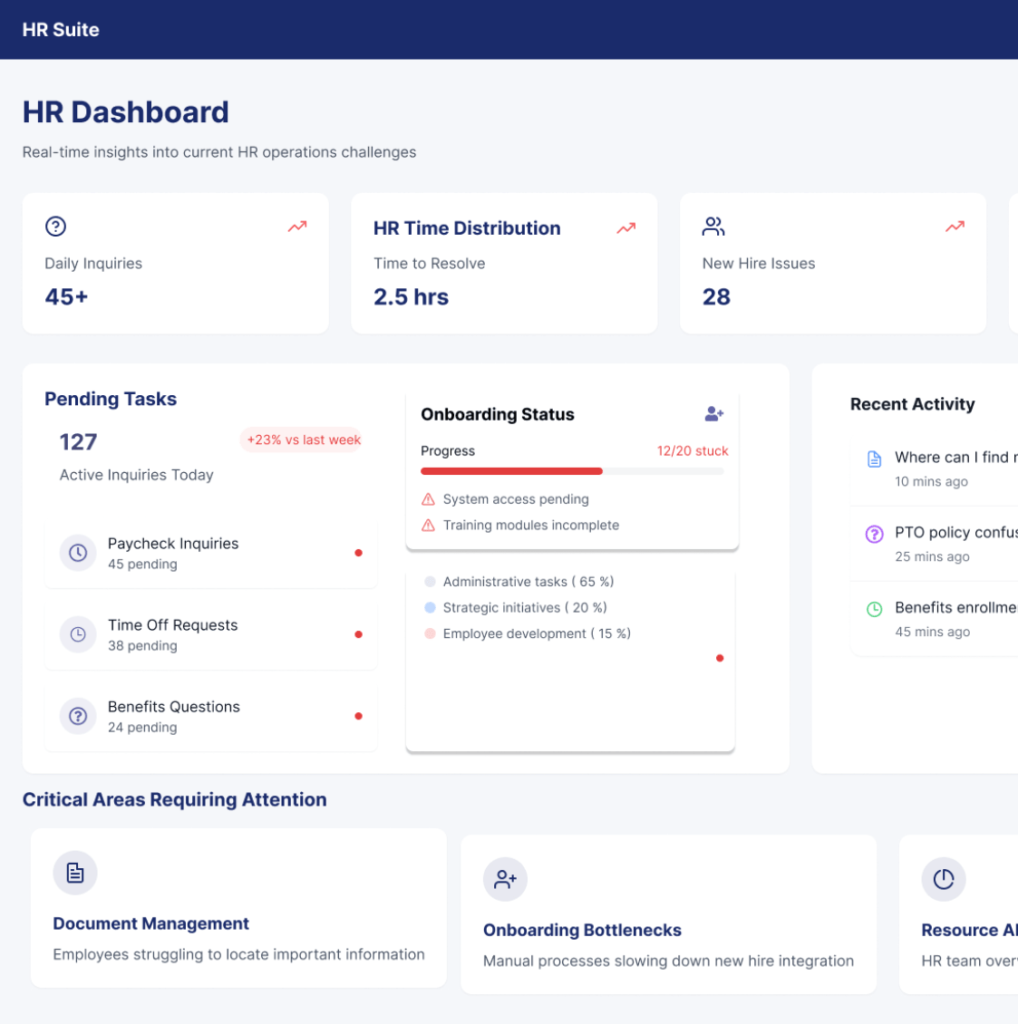Click the document icon on Document Management card
This screenshot has width=1018, height=1024.
(75, 872)
